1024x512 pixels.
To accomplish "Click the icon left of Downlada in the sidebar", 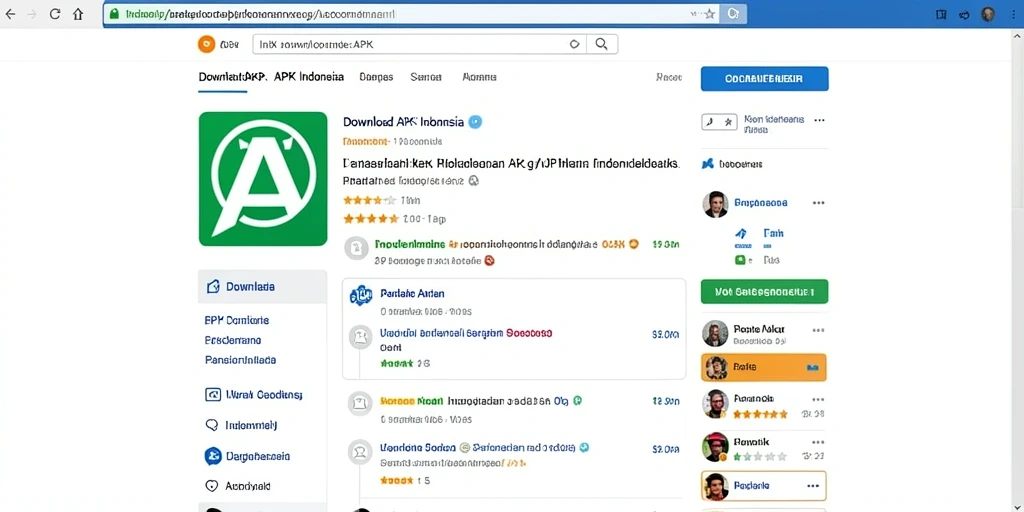I will click(x=213, y=287).
